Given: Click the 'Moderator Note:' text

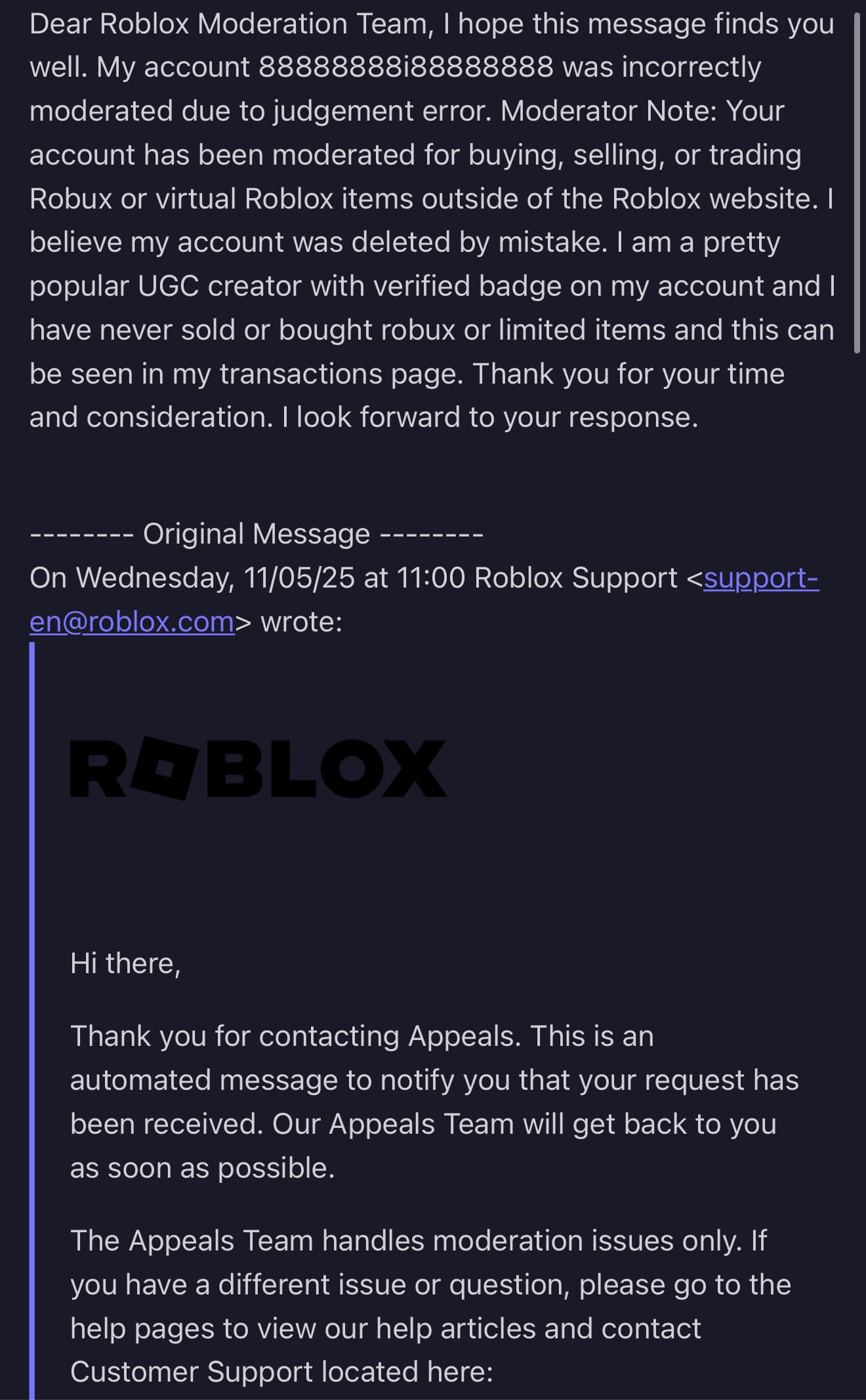Looking at the screenshot, I should pyautogui.click(x=608, y=111).
